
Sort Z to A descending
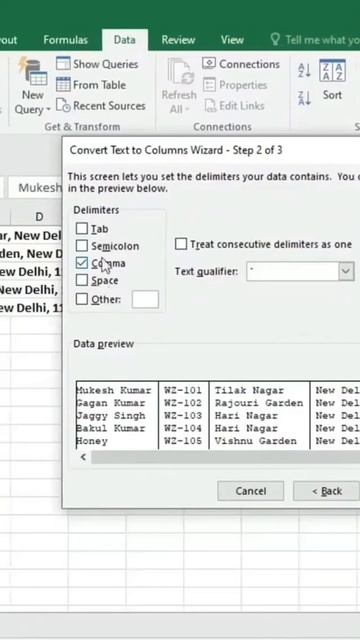(x=304, y=98)
